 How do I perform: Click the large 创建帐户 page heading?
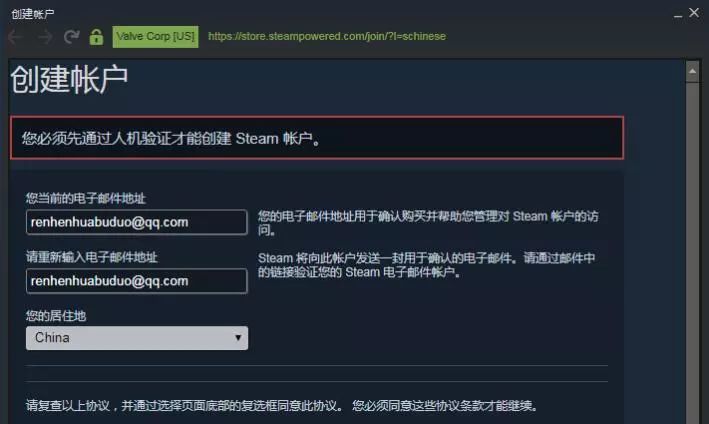pos(69,80)
